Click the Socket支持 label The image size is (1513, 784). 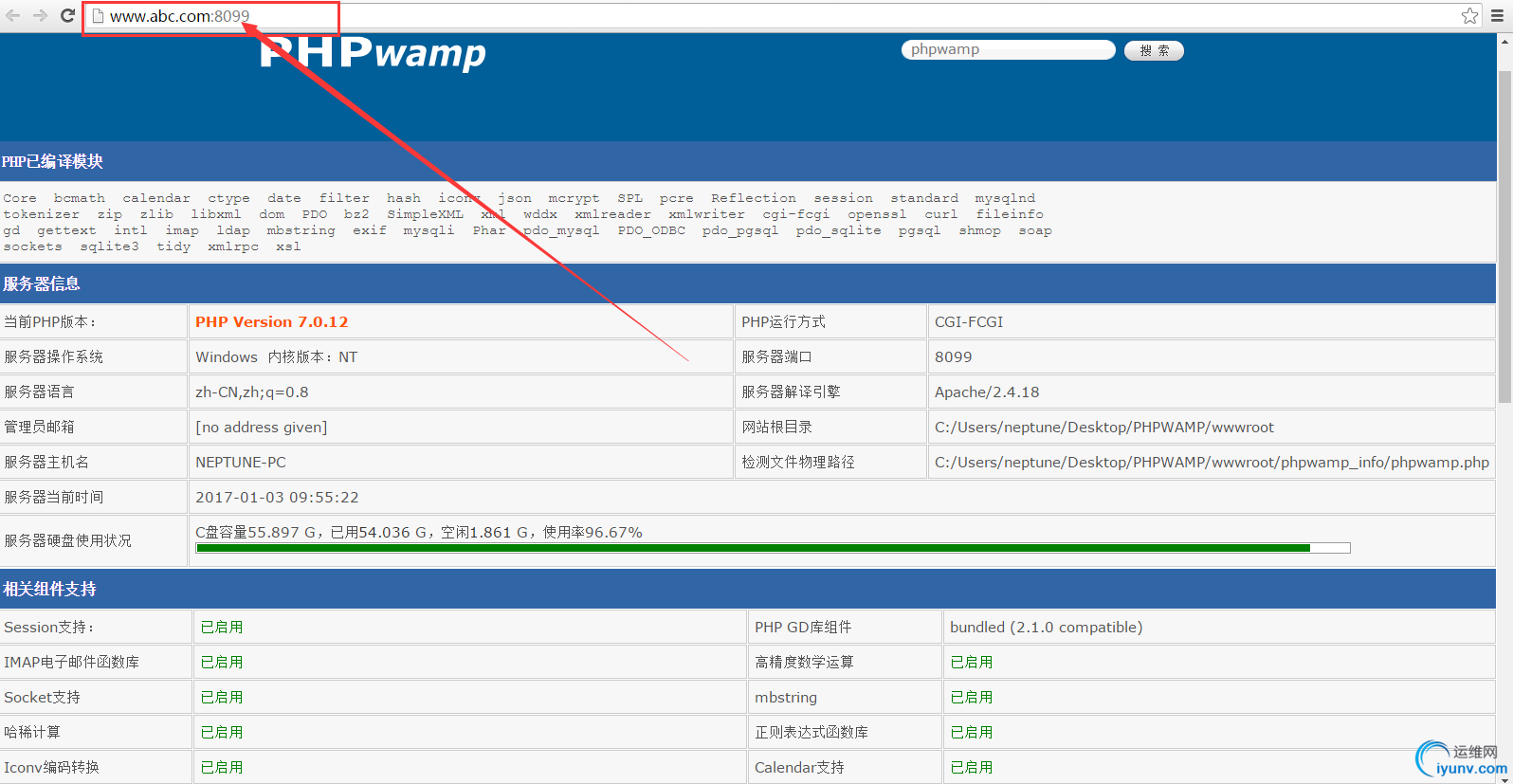click(x=42, y=697)
